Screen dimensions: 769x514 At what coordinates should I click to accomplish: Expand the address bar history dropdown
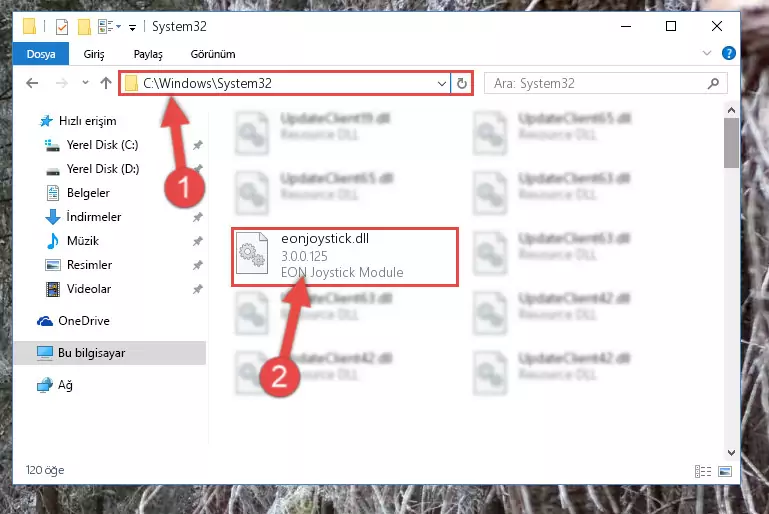[441, 83]
